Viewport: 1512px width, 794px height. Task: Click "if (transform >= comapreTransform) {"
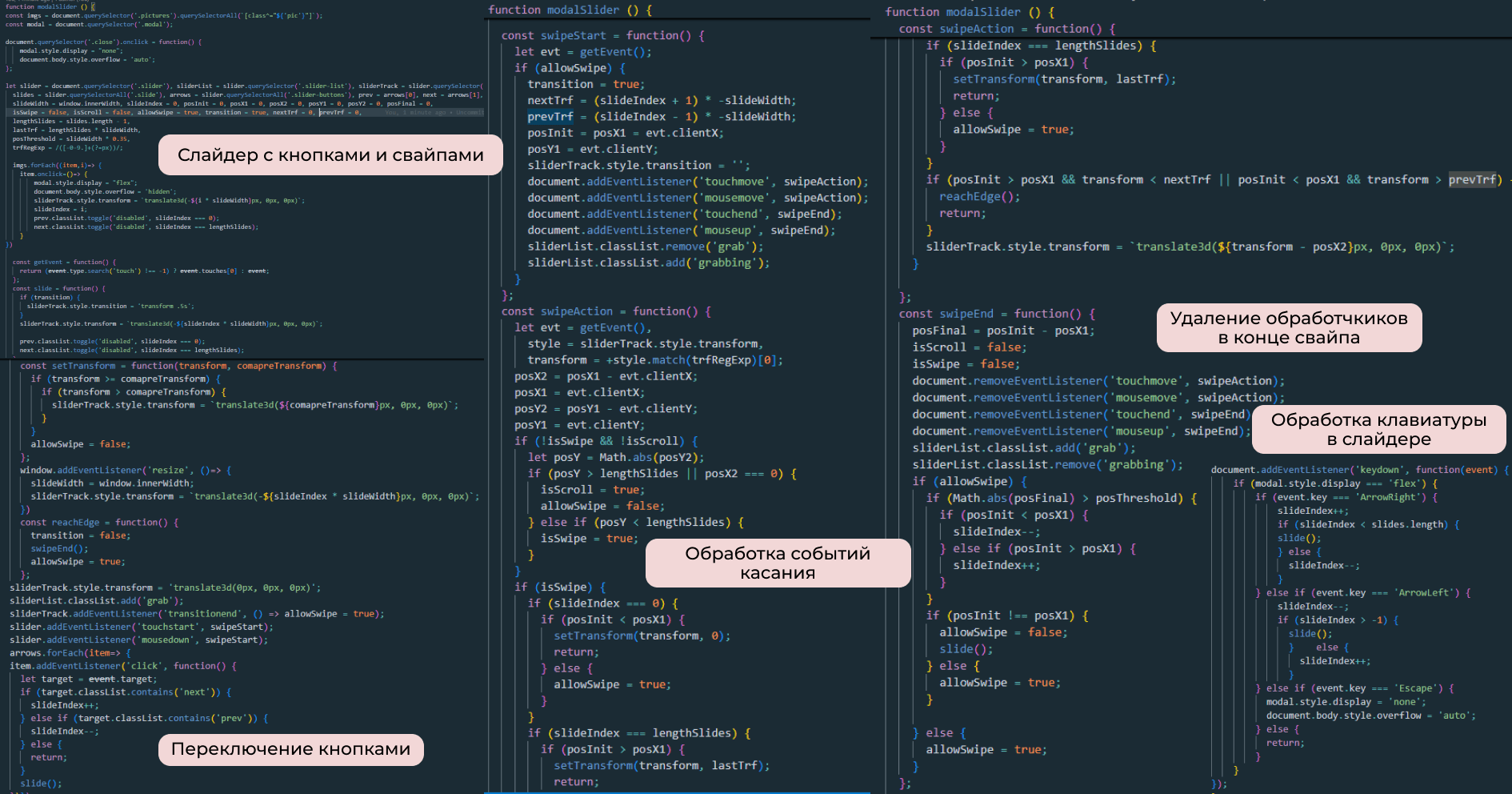tap(126, 379)
